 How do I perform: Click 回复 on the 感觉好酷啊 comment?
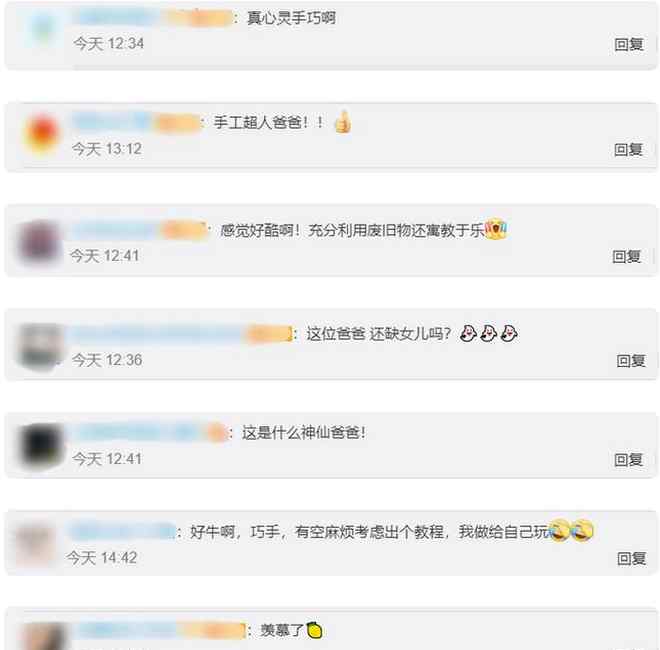(626, 256)
